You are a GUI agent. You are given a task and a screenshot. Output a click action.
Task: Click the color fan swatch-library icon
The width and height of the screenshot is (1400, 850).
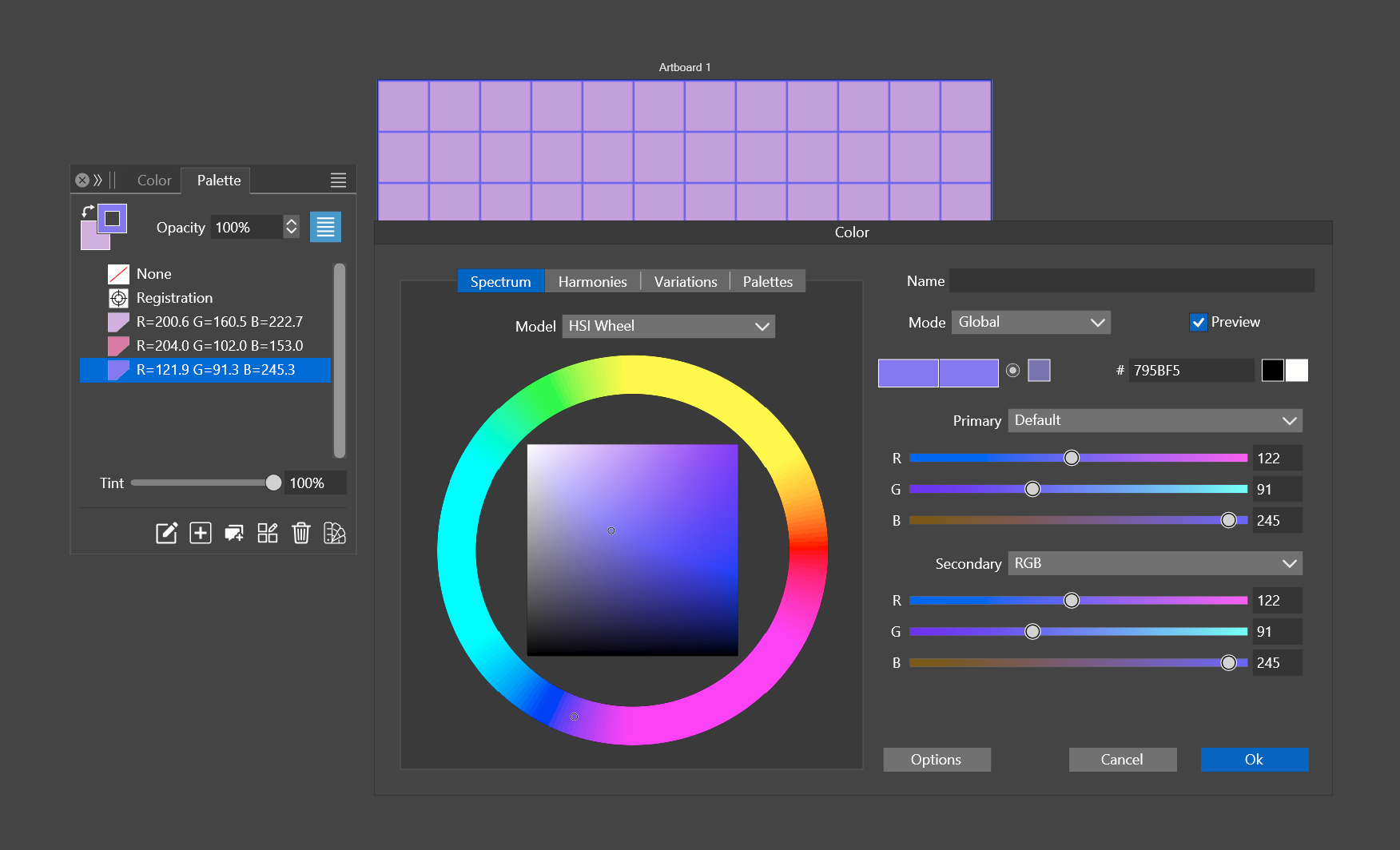click(334, 533)
